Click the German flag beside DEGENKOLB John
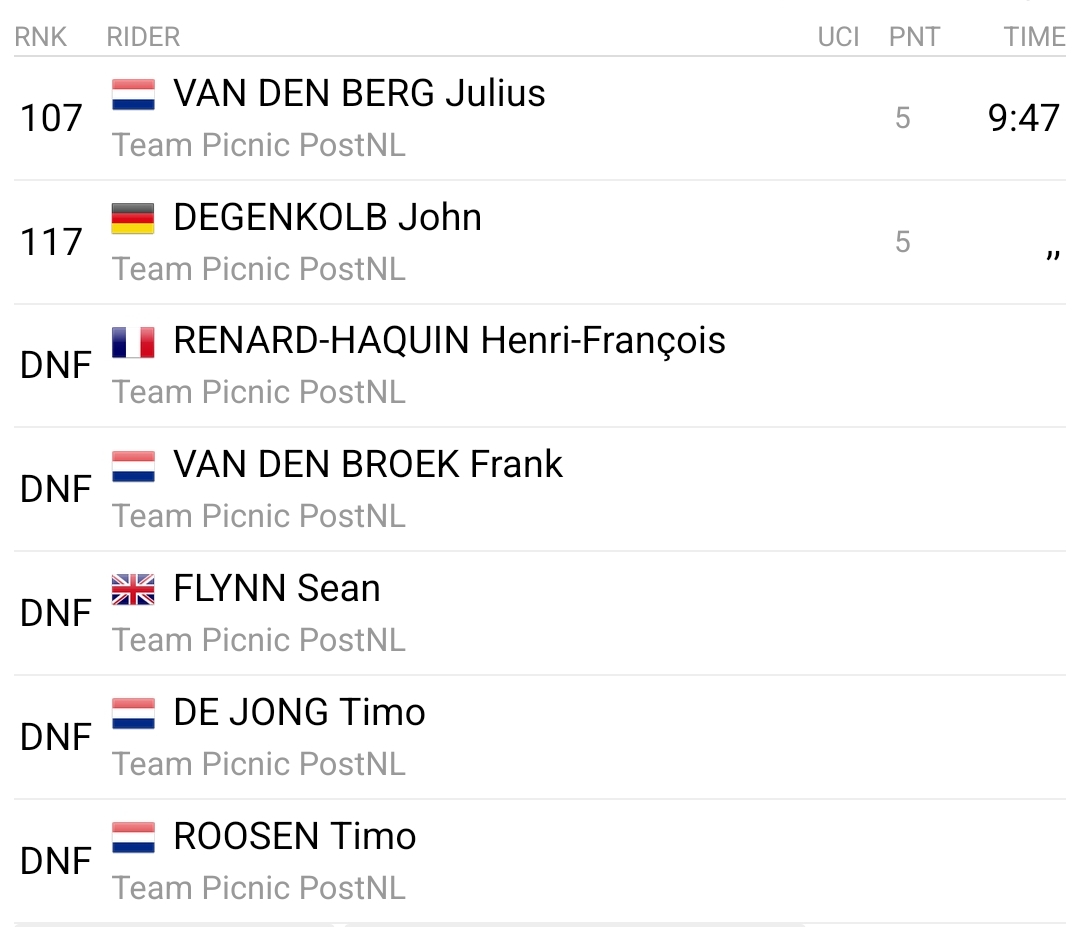The height and width of the screenshot is (927, 1080). point(133,219)
